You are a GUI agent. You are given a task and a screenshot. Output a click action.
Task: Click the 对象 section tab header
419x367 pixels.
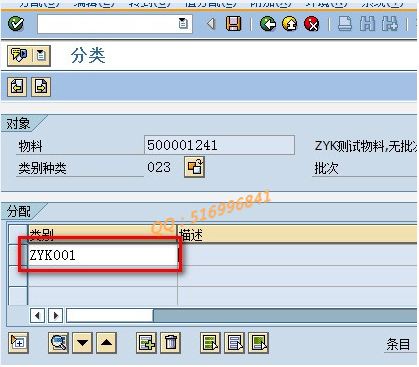click(19, 124)
